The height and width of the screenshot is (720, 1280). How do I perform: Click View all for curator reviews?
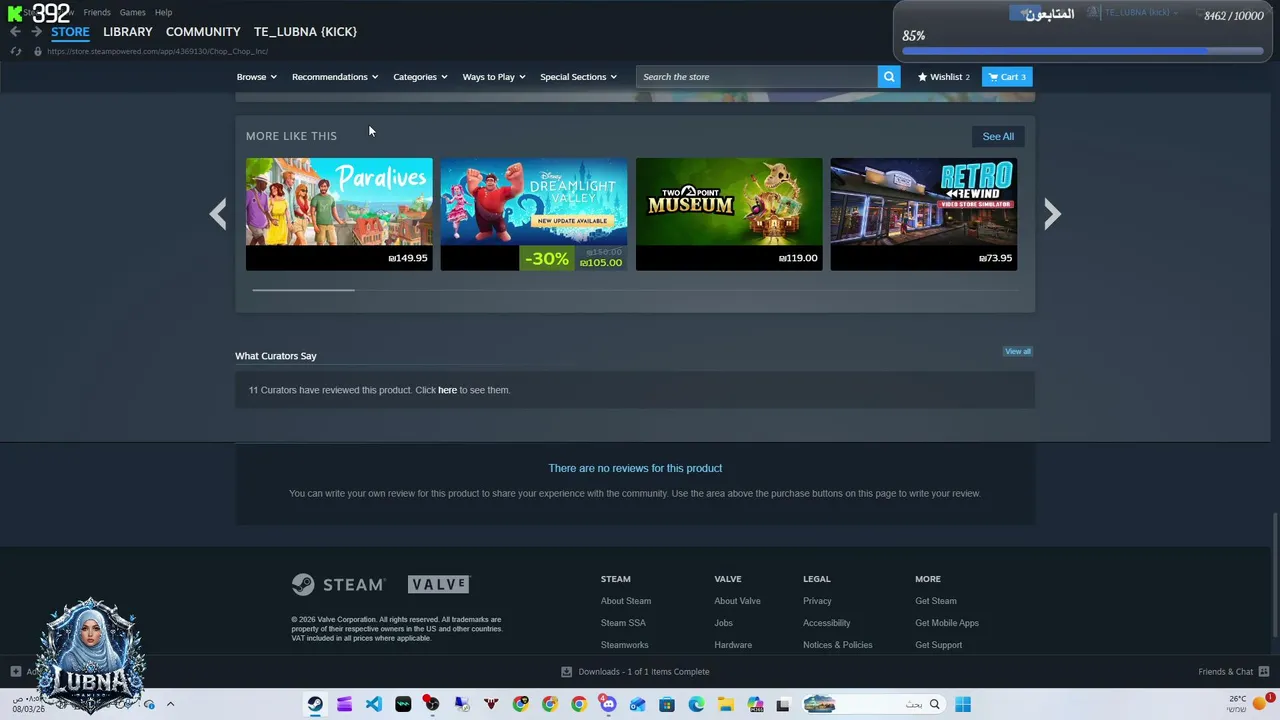point(1018,352)
